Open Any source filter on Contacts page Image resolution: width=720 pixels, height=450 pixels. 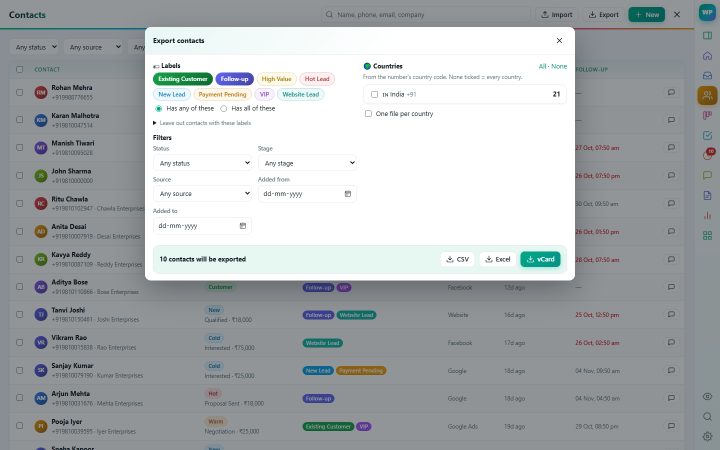click(95, 47)
